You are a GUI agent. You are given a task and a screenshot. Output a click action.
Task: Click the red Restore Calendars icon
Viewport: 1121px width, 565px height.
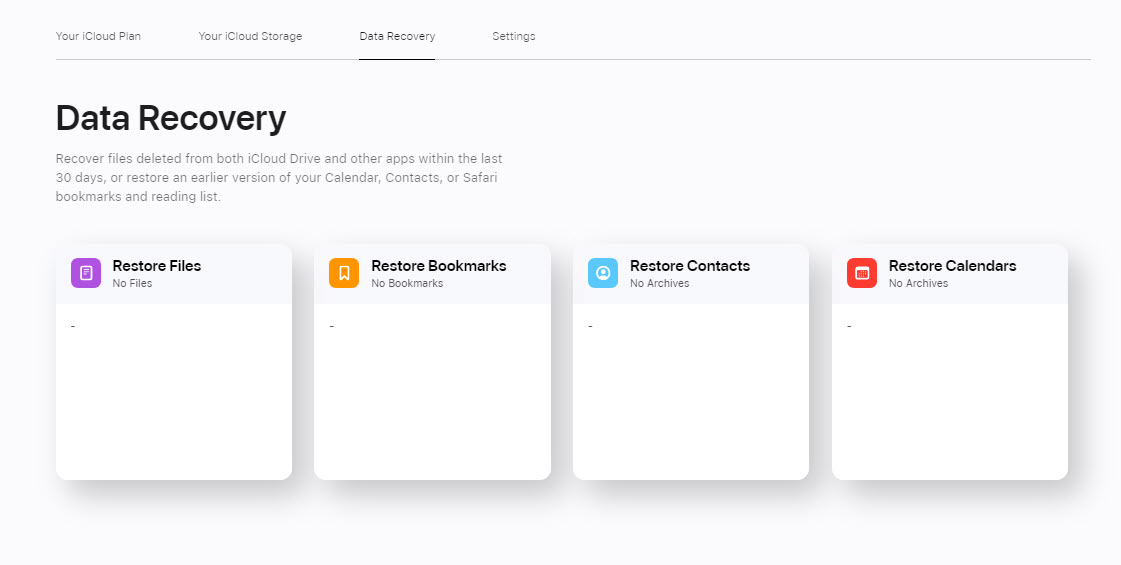(x=861, y=273)
